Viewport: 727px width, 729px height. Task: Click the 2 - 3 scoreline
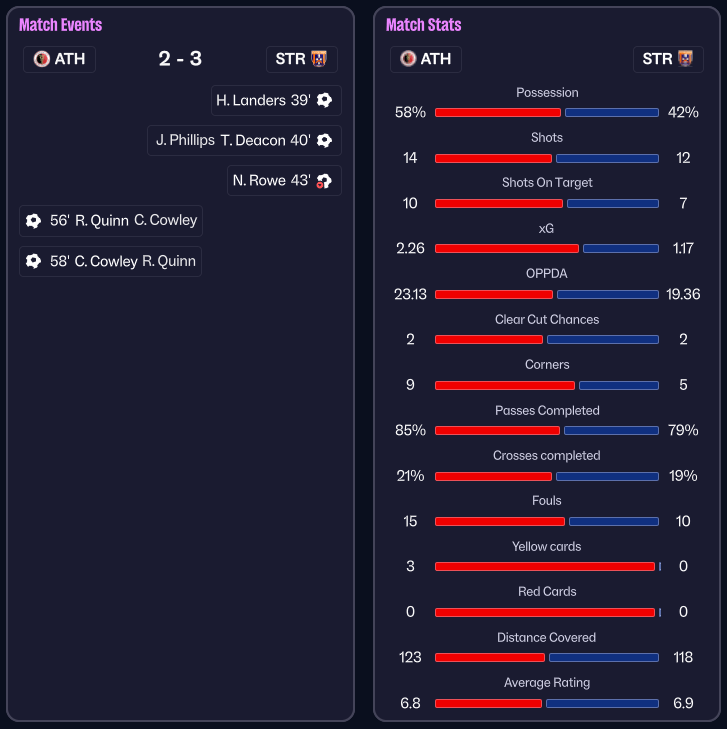[180, 59]
